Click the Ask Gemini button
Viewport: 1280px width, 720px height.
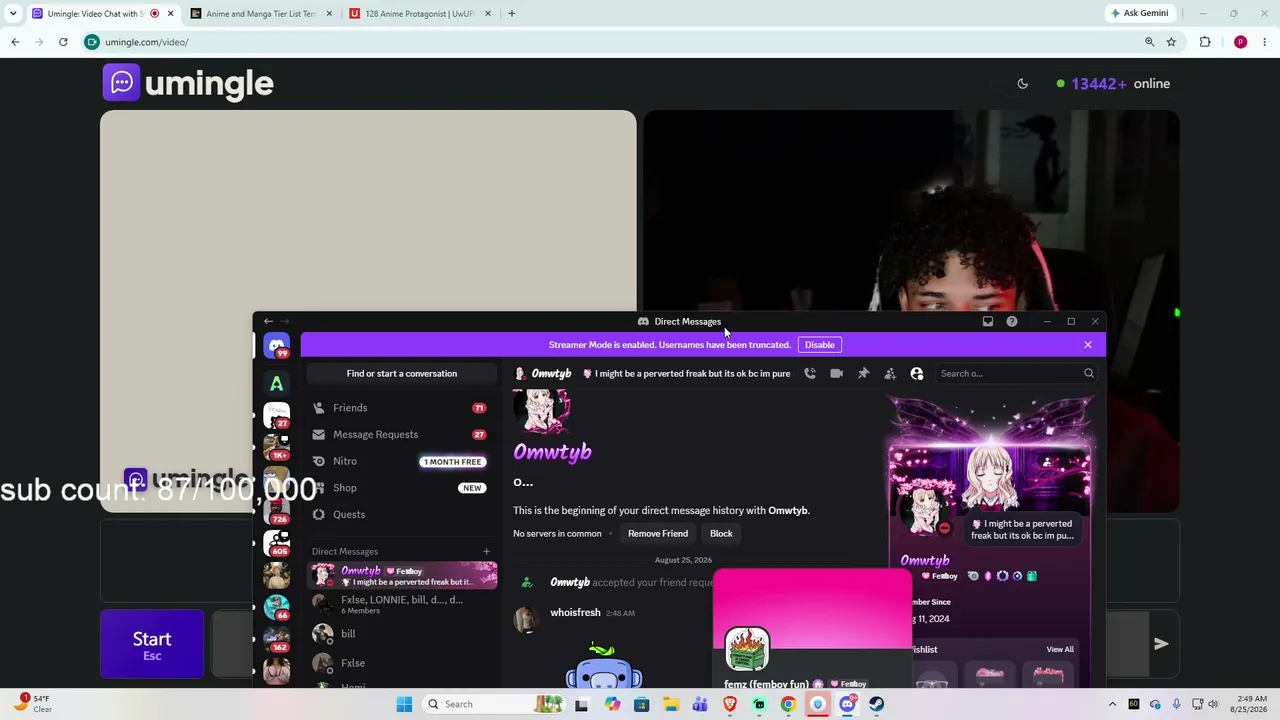(1139, 13)
